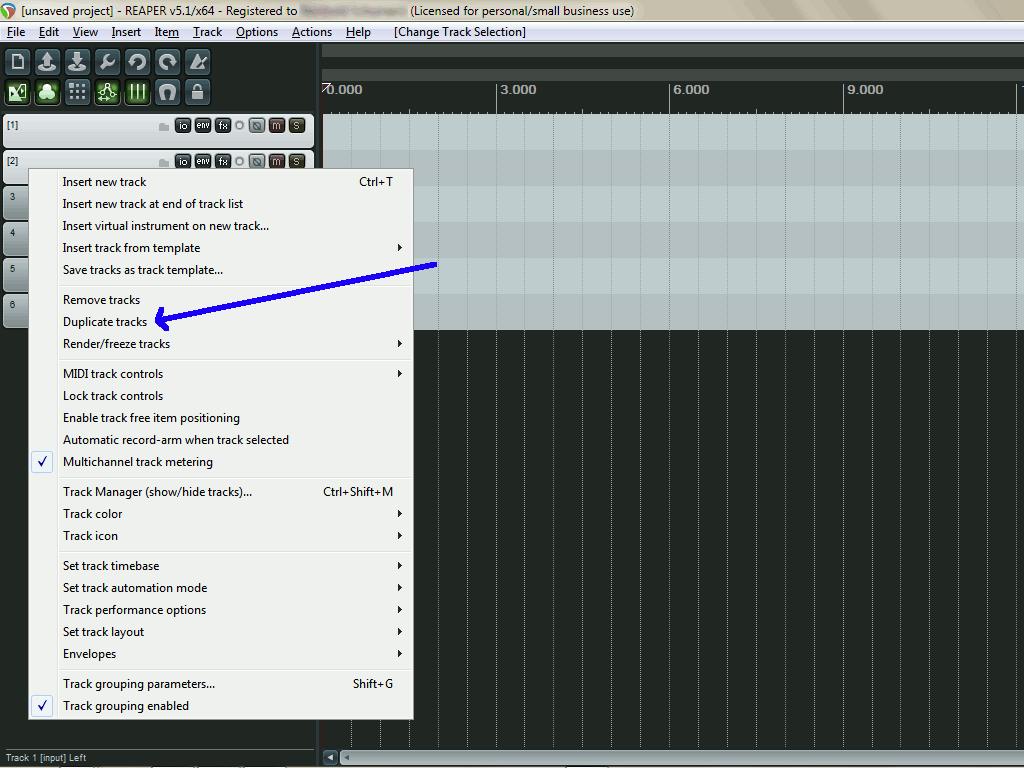Open the Insert menu
This screenshot has width=1024, height=768.
click(126, 32)
